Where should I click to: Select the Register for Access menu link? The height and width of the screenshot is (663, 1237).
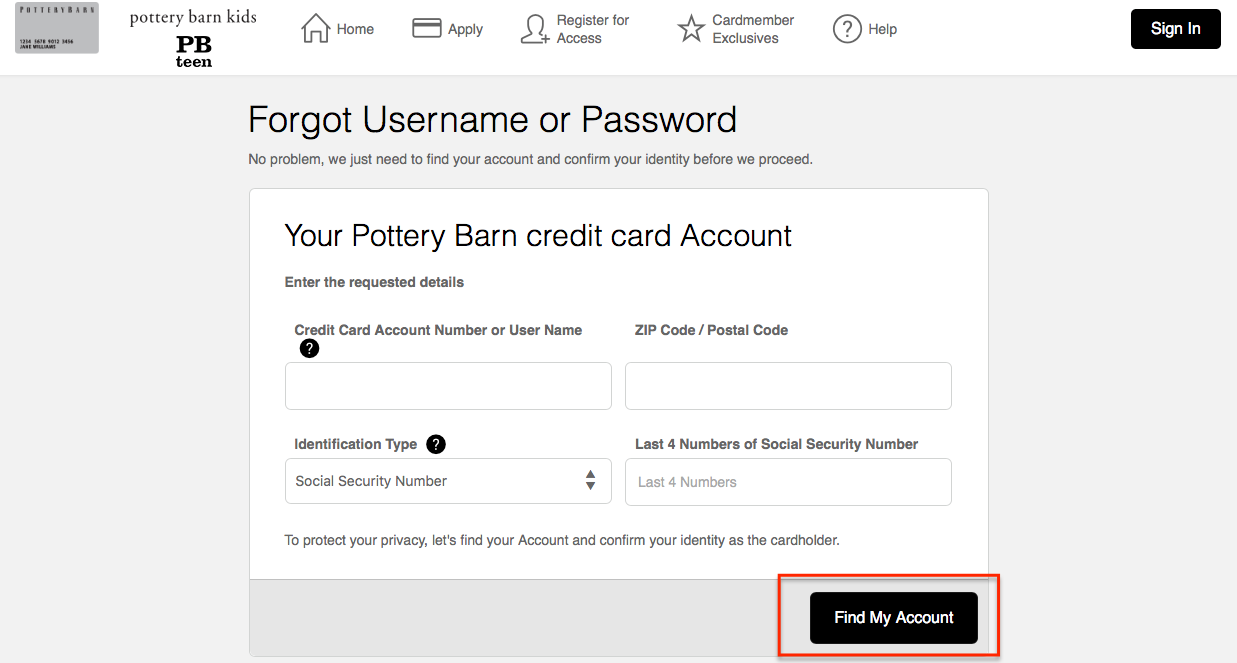coord(593,29)
